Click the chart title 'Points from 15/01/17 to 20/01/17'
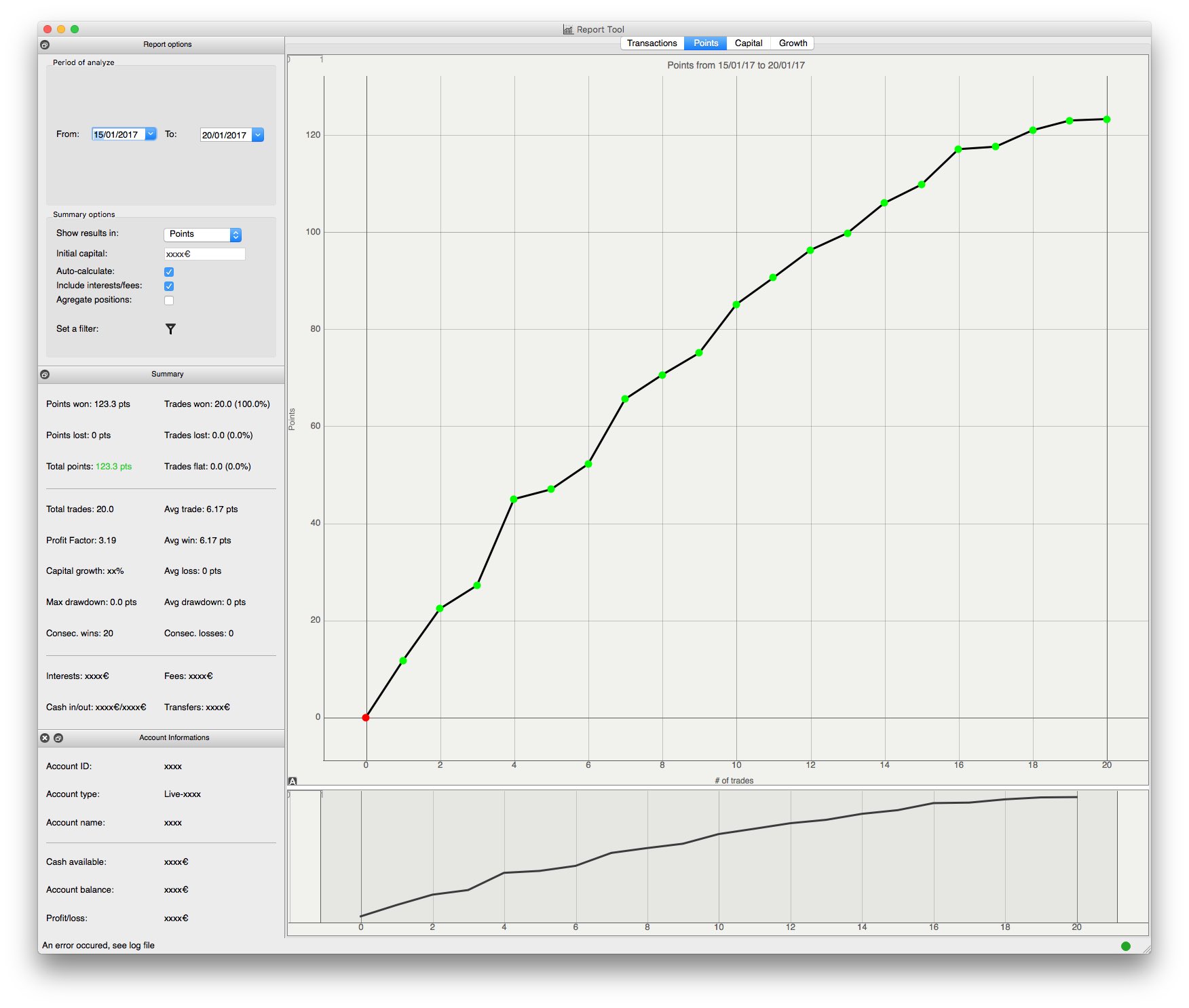 736,66
